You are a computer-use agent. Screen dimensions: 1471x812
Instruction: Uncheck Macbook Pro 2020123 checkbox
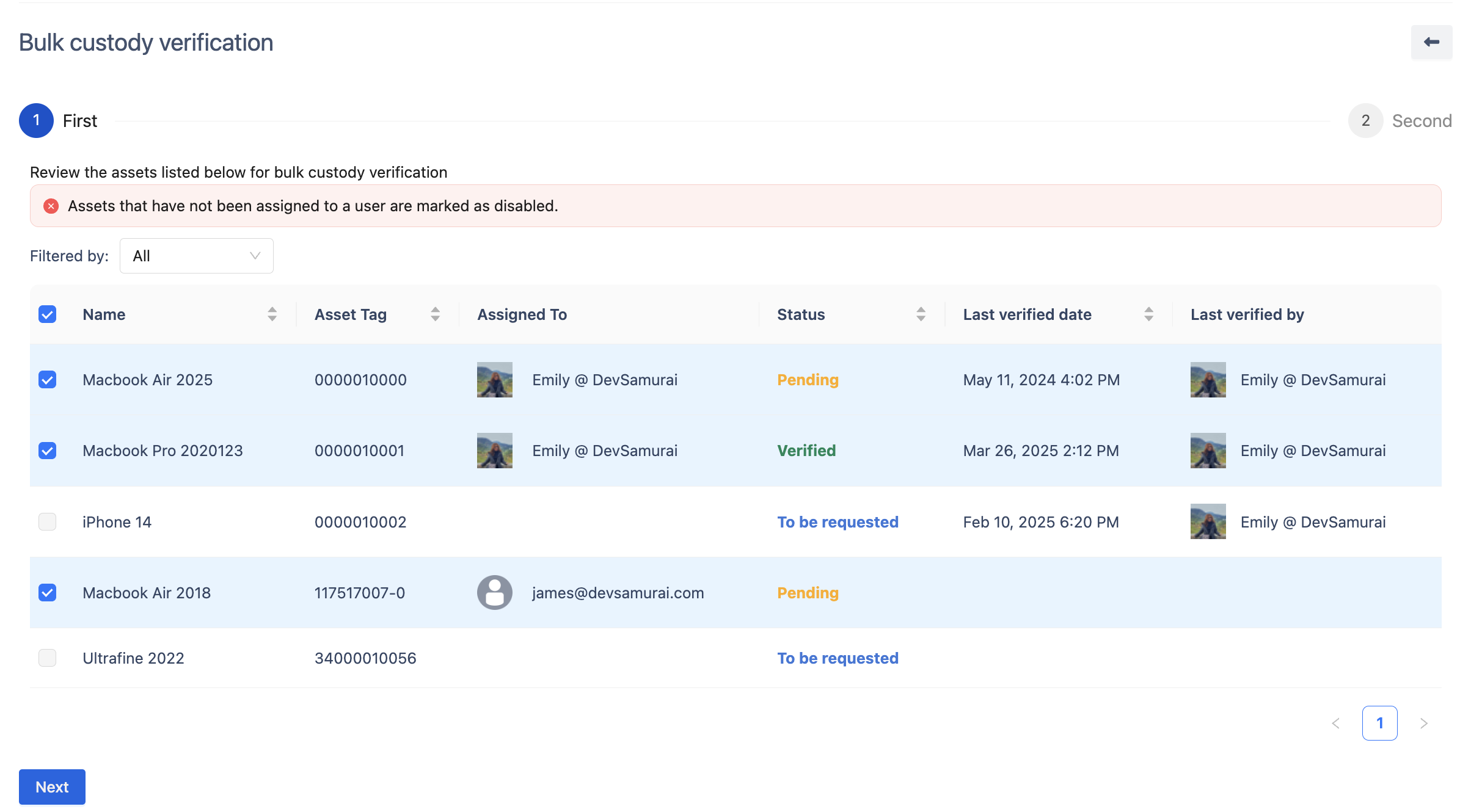point(48,451)
